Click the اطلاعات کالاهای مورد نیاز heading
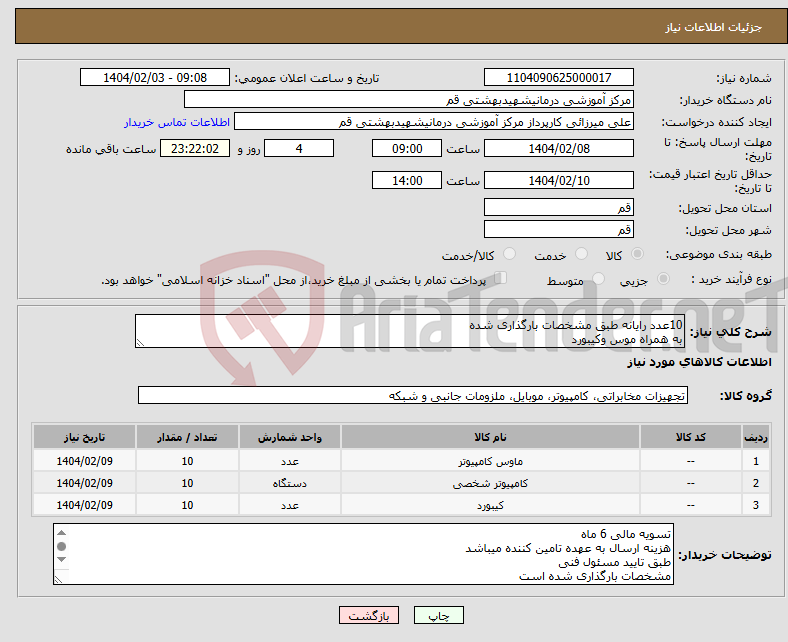This screenshot has width=788, height=642. click(699, 362)
